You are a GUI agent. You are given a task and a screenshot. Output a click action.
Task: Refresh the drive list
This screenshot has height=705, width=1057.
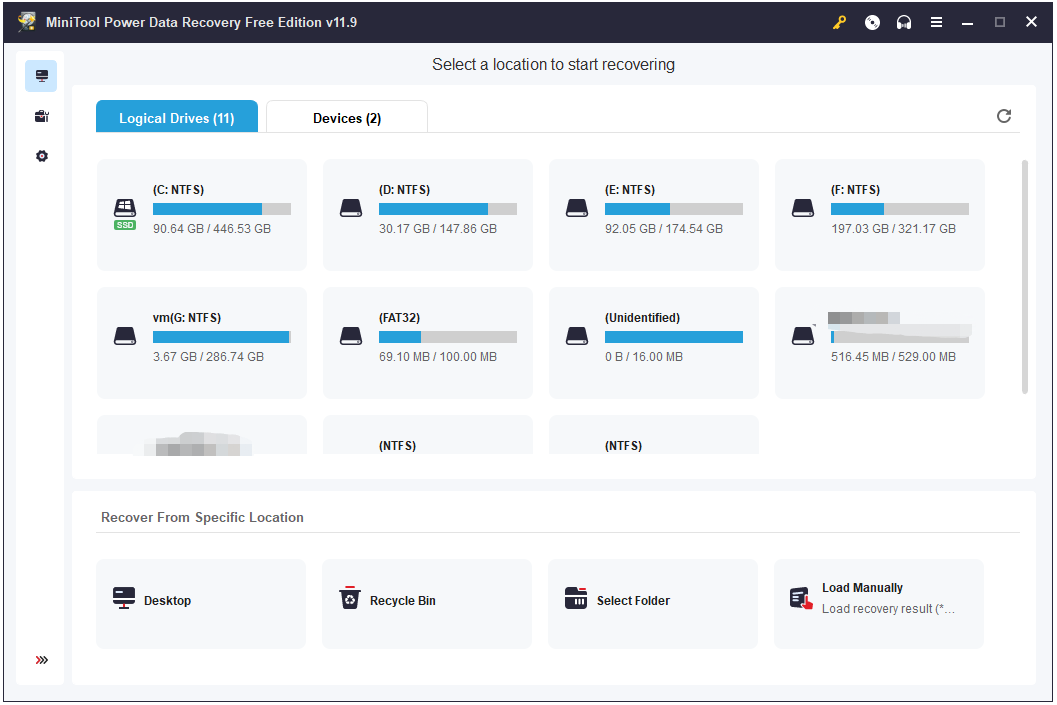pos(1004,116)
